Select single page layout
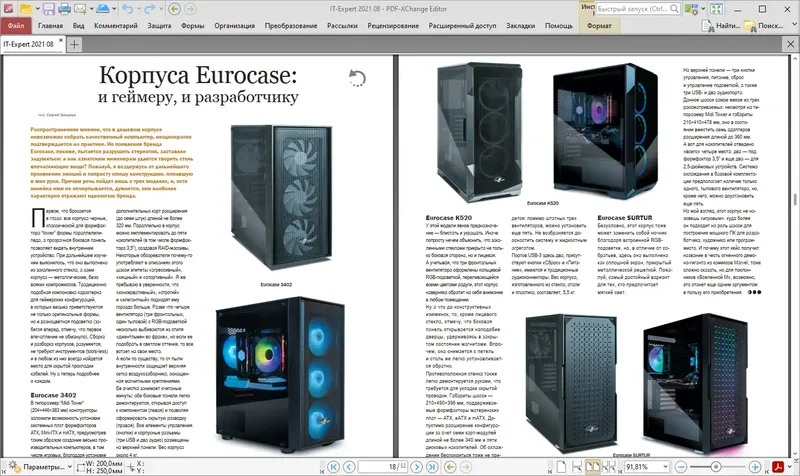 click(x=561, y=467)
